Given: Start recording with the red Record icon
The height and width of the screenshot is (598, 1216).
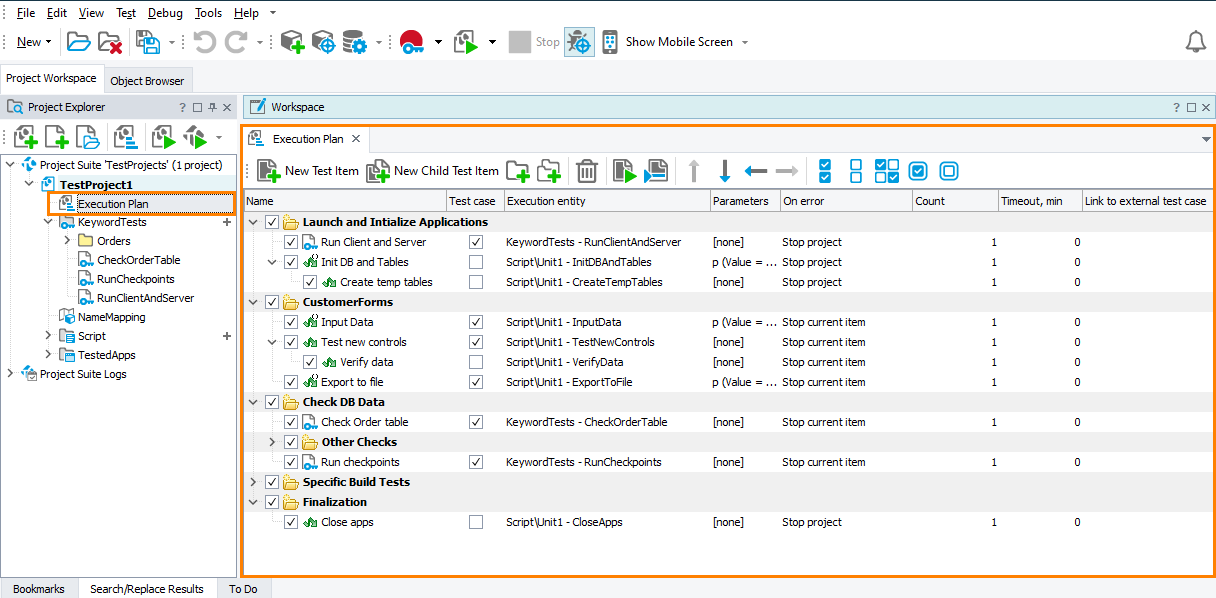Looking at the screenshot, I should coord(410,41).
